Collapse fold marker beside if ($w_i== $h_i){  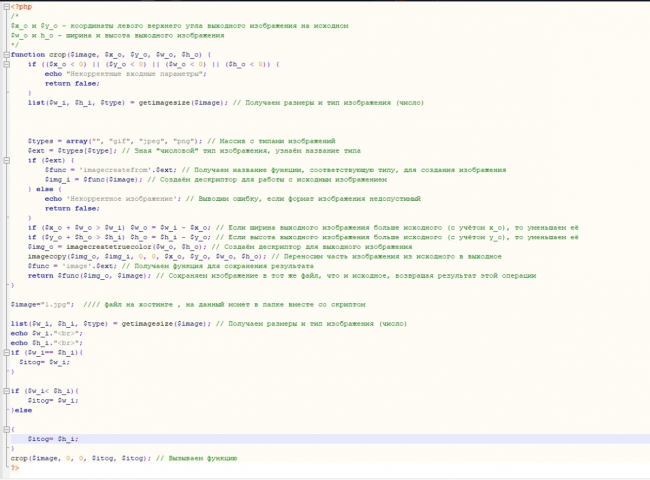(x=6, y=353)
